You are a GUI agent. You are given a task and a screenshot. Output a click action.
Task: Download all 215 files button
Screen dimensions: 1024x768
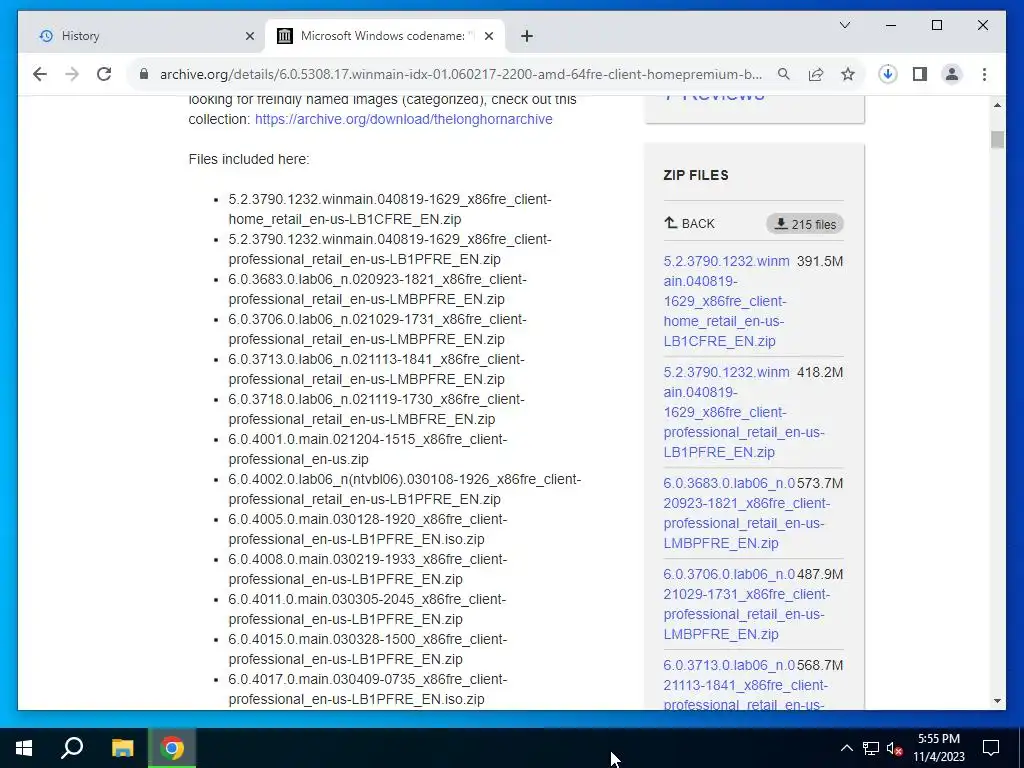(805, 224)
